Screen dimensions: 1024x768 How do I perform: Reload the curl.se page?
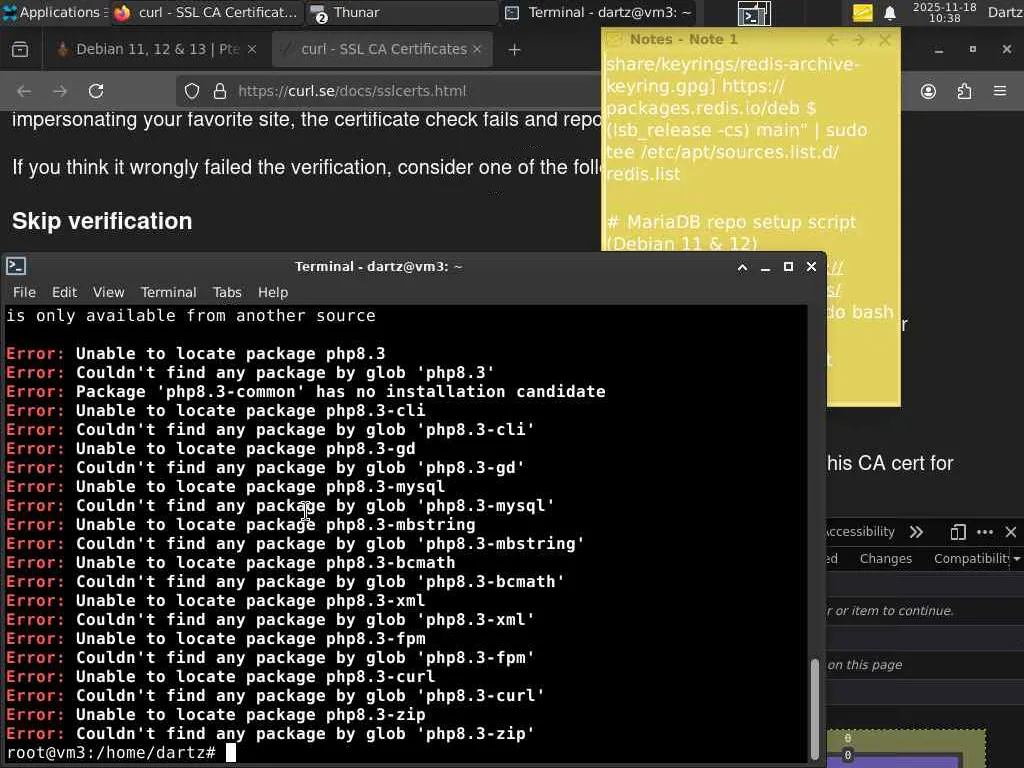click(96, 91)
